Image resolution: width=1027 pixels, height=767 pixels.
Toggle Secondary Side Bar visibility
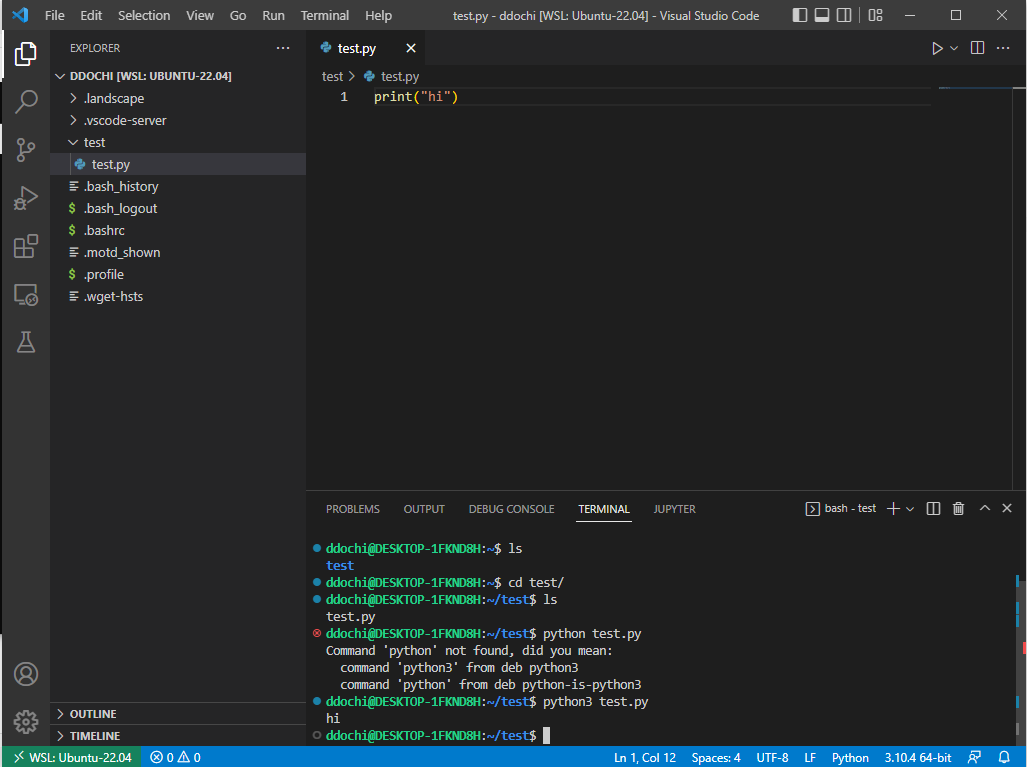(x=844, y=15)
